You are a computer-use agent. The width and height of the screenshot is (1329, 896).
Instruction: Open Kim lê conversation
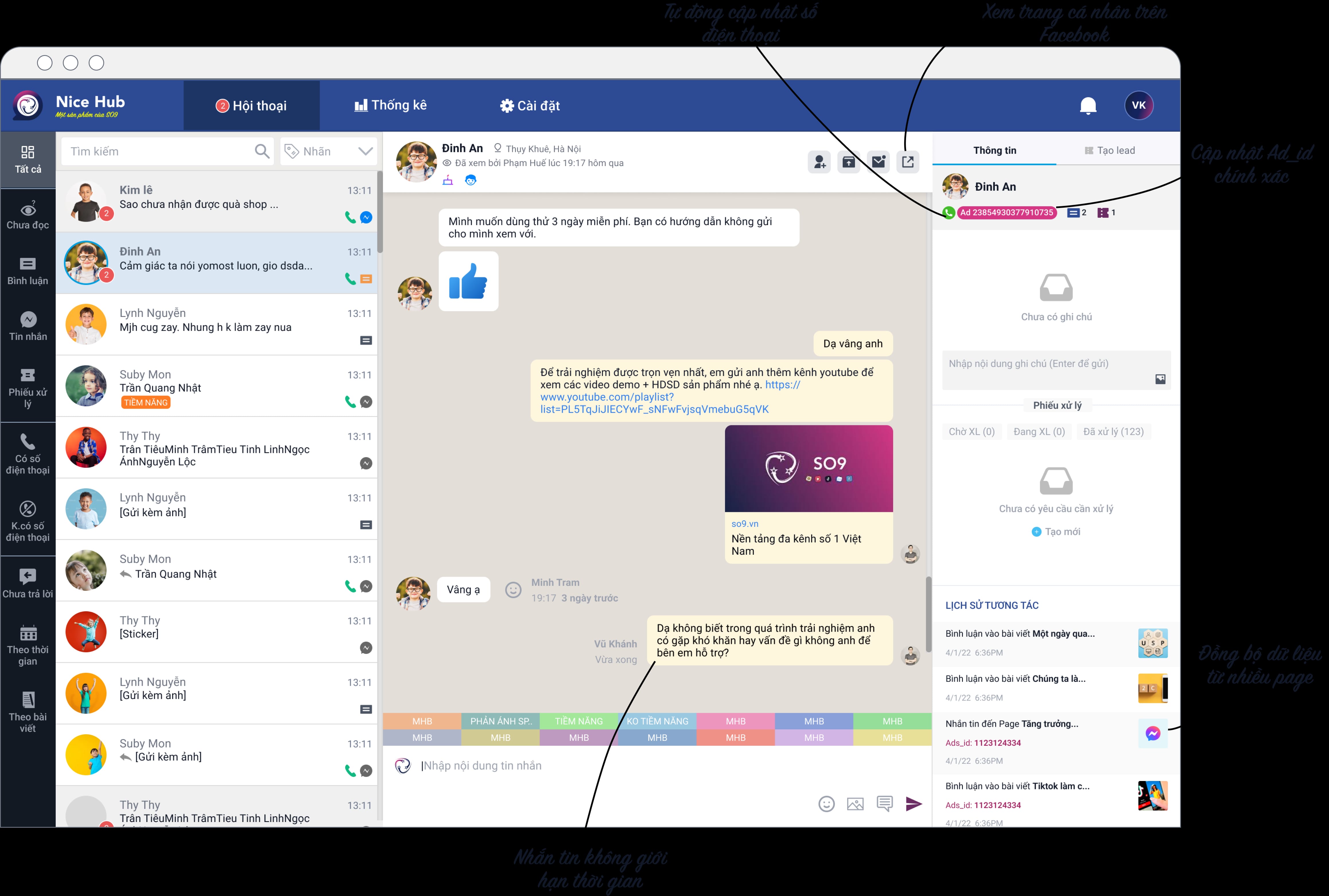click(217, 202)
